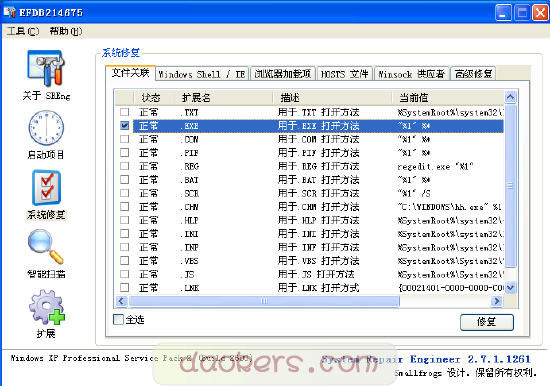Switch to the Windows Shell / IE tab
This screenshot has height=386, width=550.
202,74
